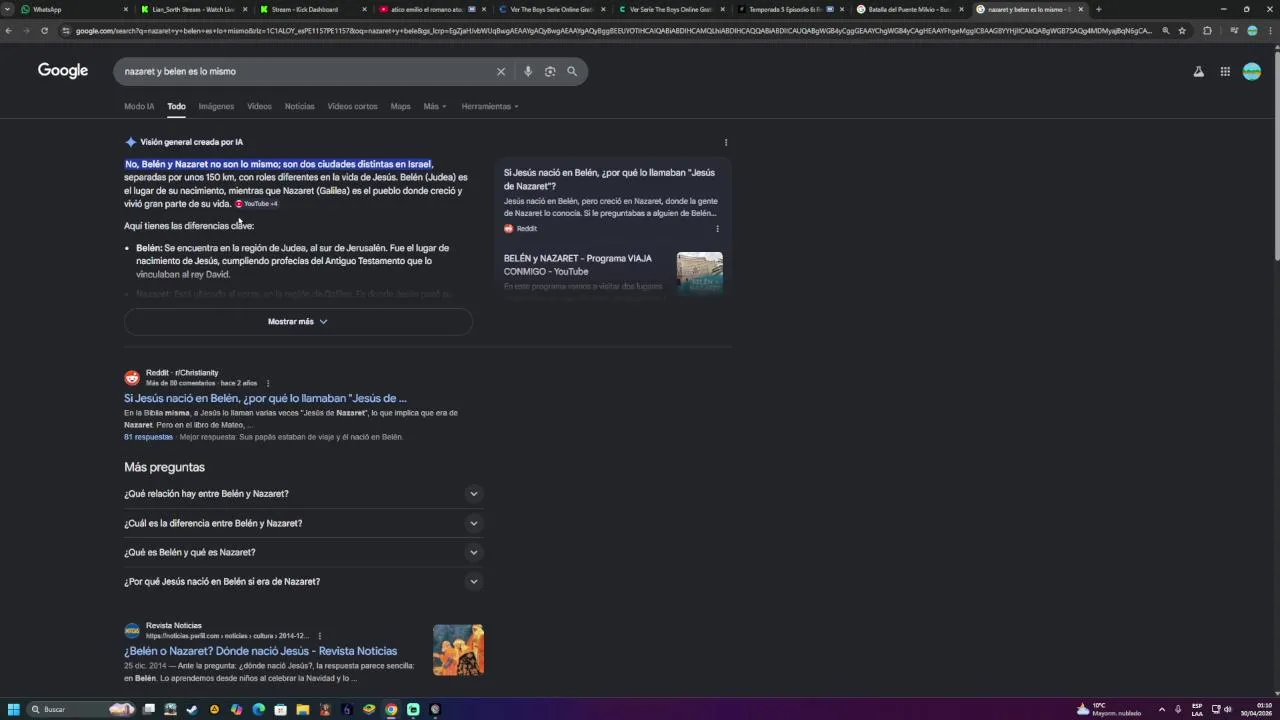The image size is (1280, 720).
Task: Open the '81 respuestas' link
Action: tap(148, 437)
